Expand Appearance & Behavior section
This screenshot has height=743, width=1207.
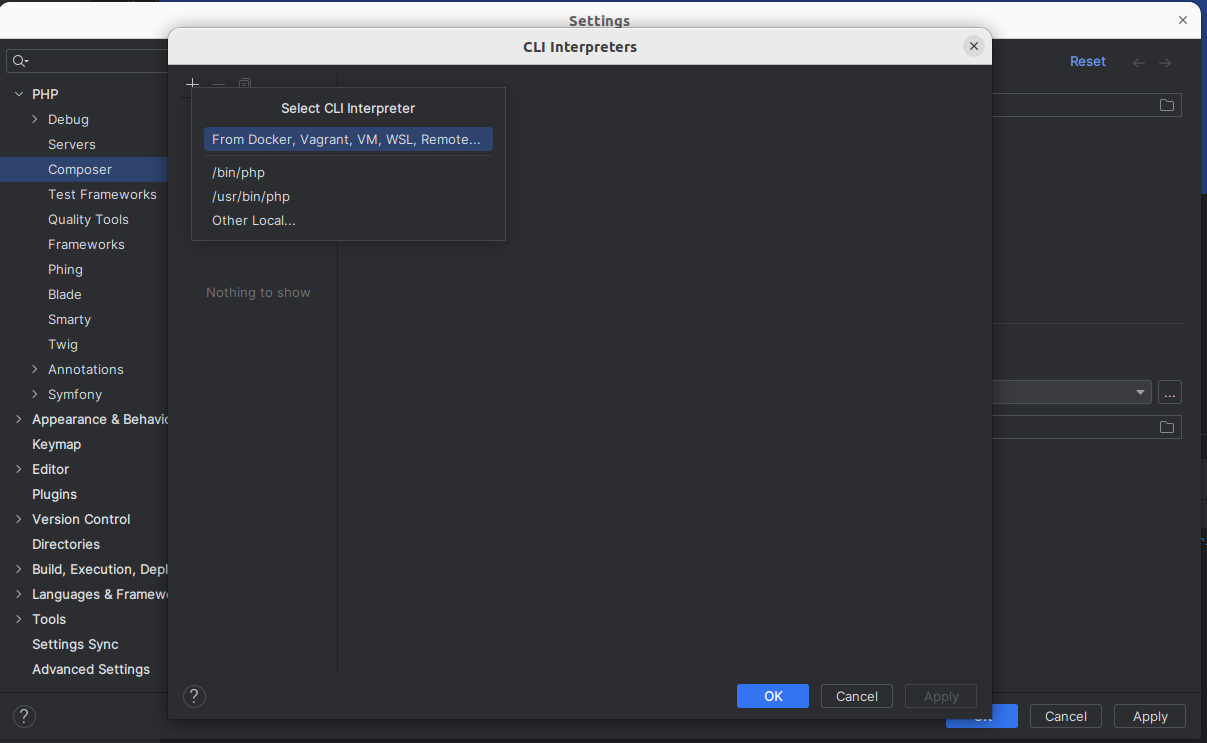[x=18, y=419]
